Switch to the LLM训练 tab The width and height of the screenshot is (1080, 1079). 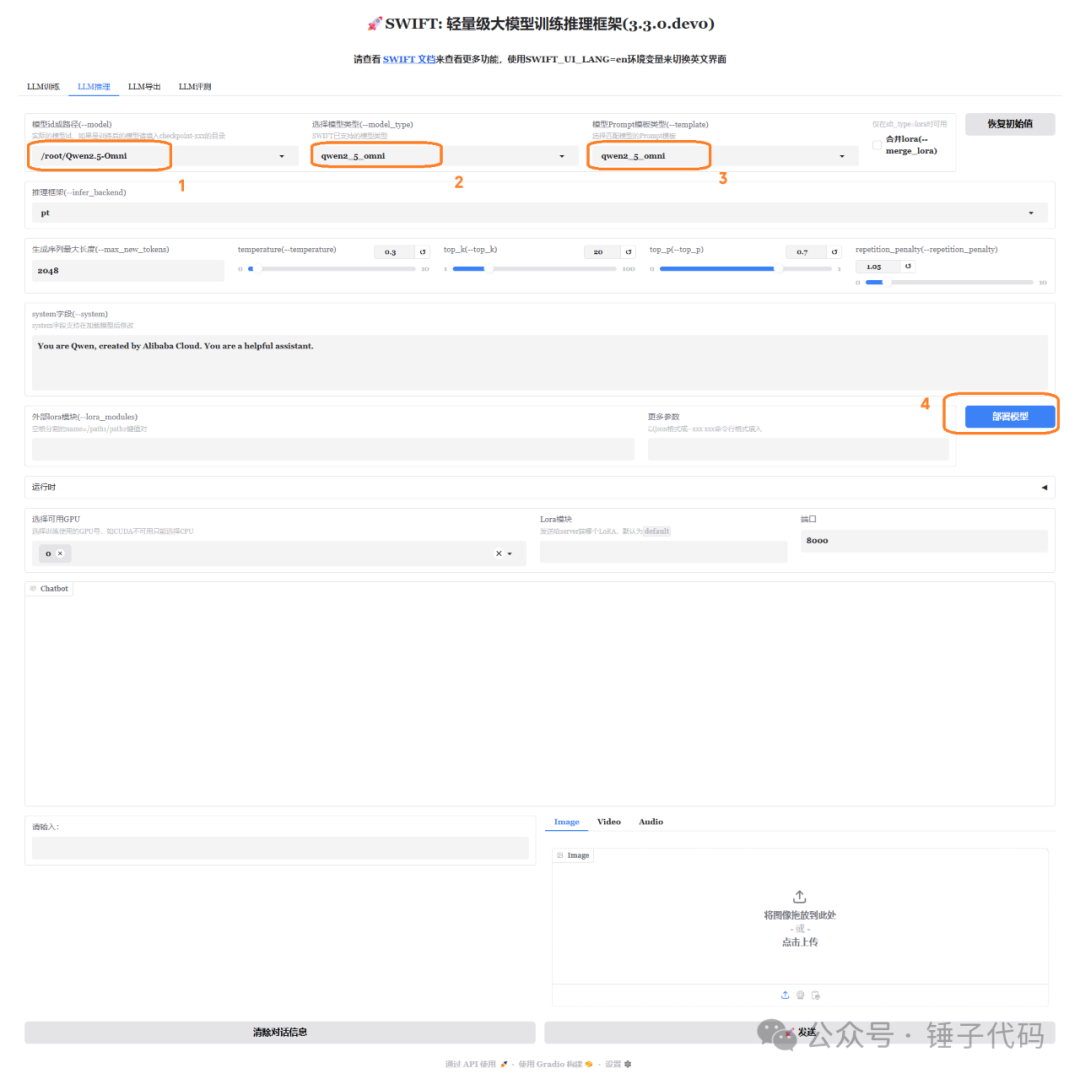43,87
